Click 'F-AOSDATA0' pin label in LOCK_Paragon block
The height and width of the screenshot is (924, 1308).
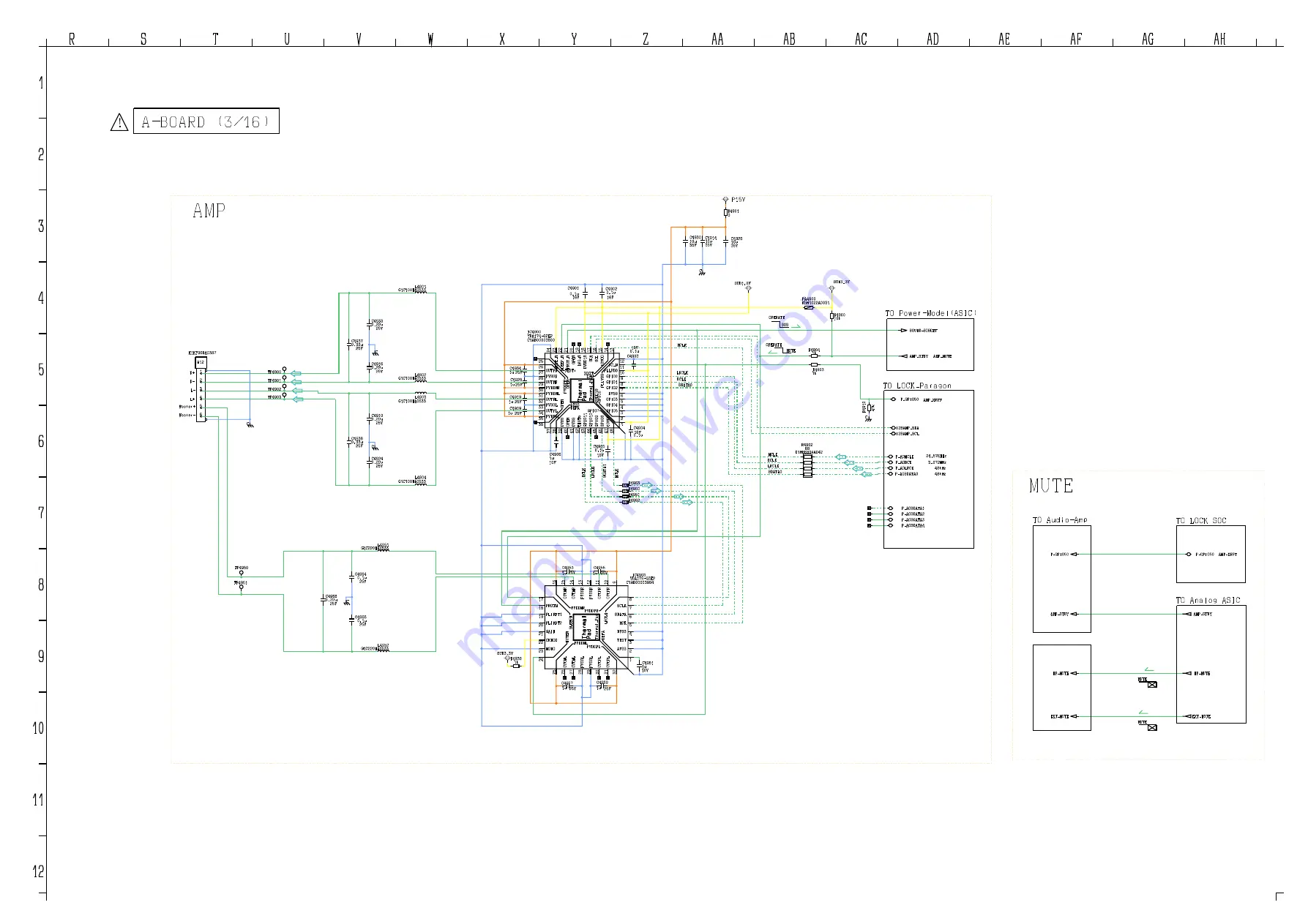click(x=907, y=474)
